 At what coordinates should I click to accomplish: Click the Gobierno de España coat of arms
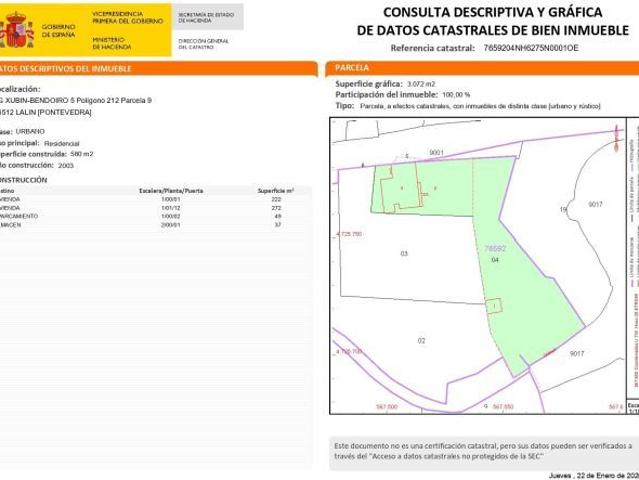pyautogui.click(x=16, y=31)
